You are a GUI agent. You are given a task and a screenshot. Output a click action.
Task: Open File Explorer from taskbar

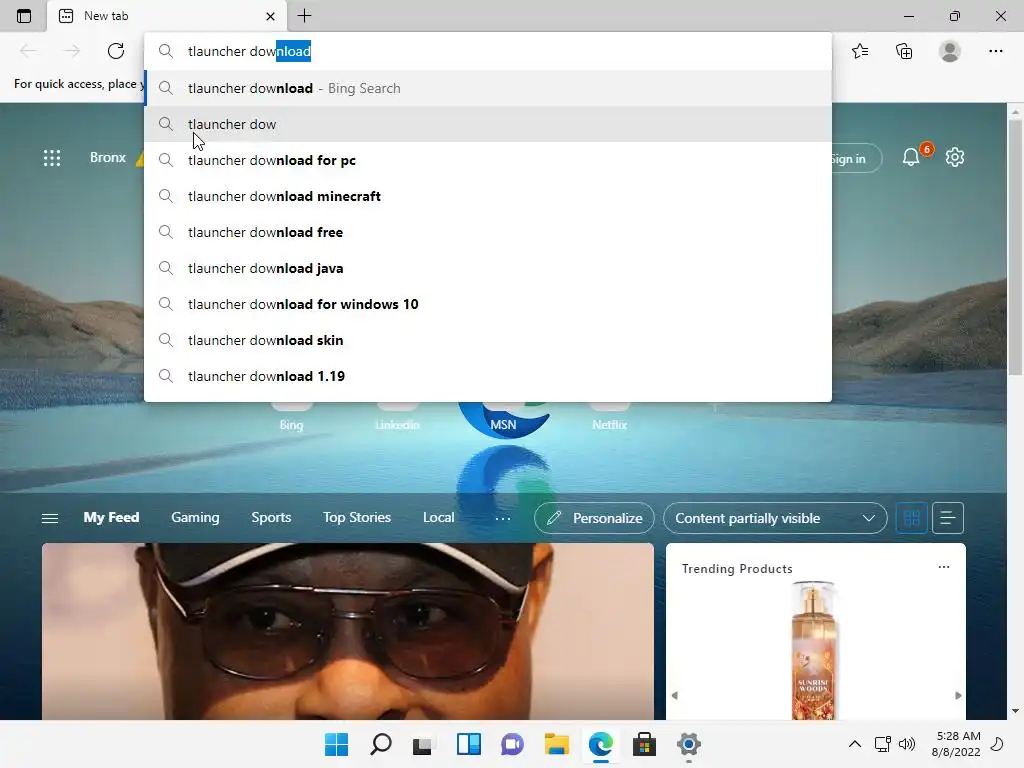556,744
